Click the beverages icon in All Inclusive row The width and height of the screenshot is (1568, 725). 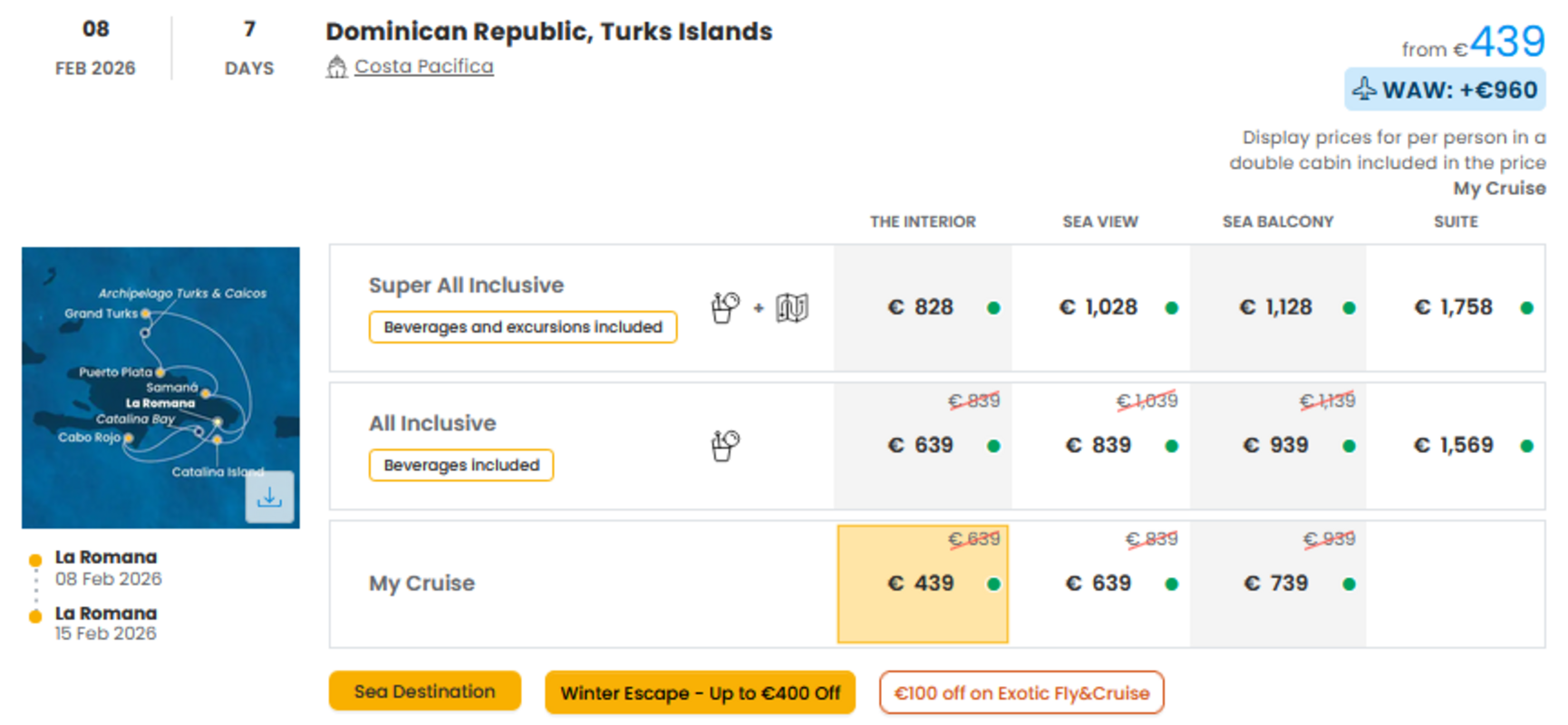tap(725, 446)
